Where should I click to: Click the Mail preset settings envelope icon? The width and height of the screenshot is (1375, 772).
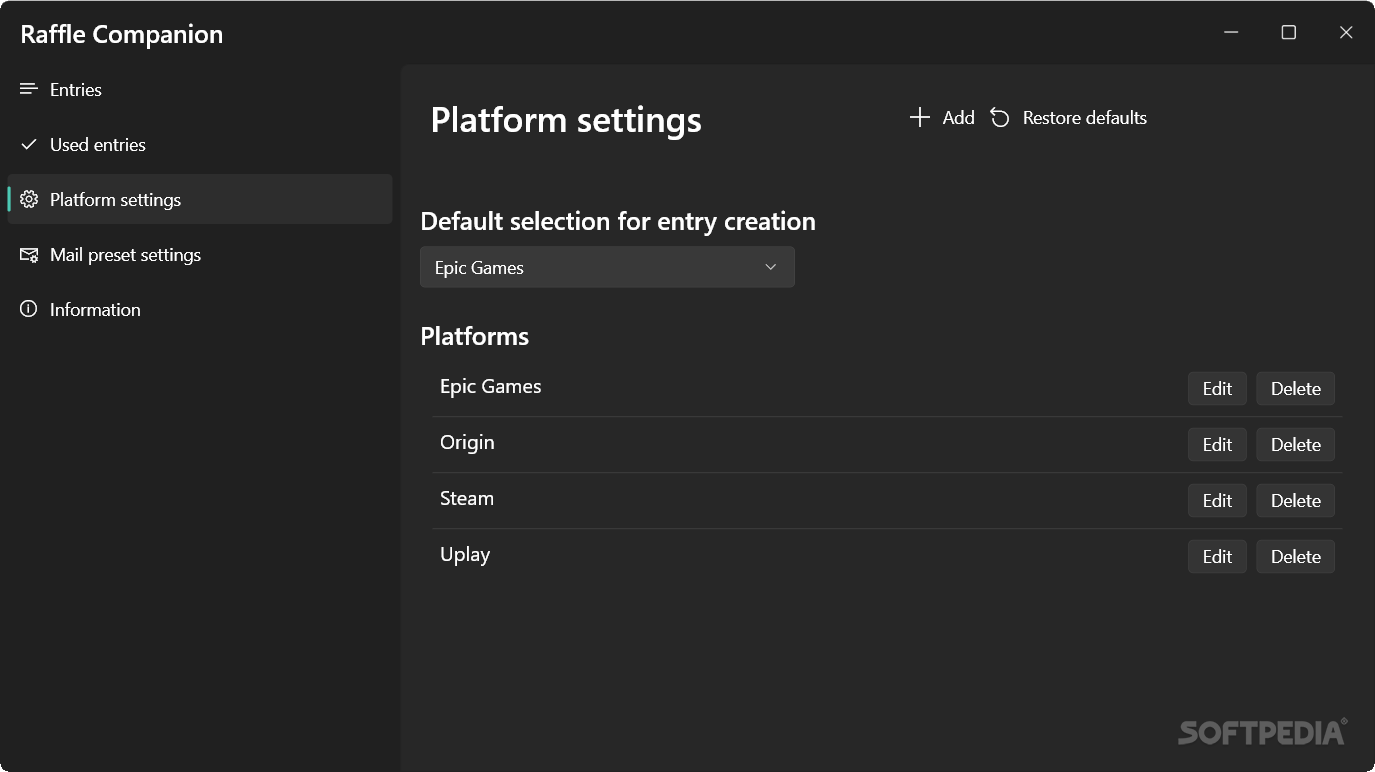(29, 255)
